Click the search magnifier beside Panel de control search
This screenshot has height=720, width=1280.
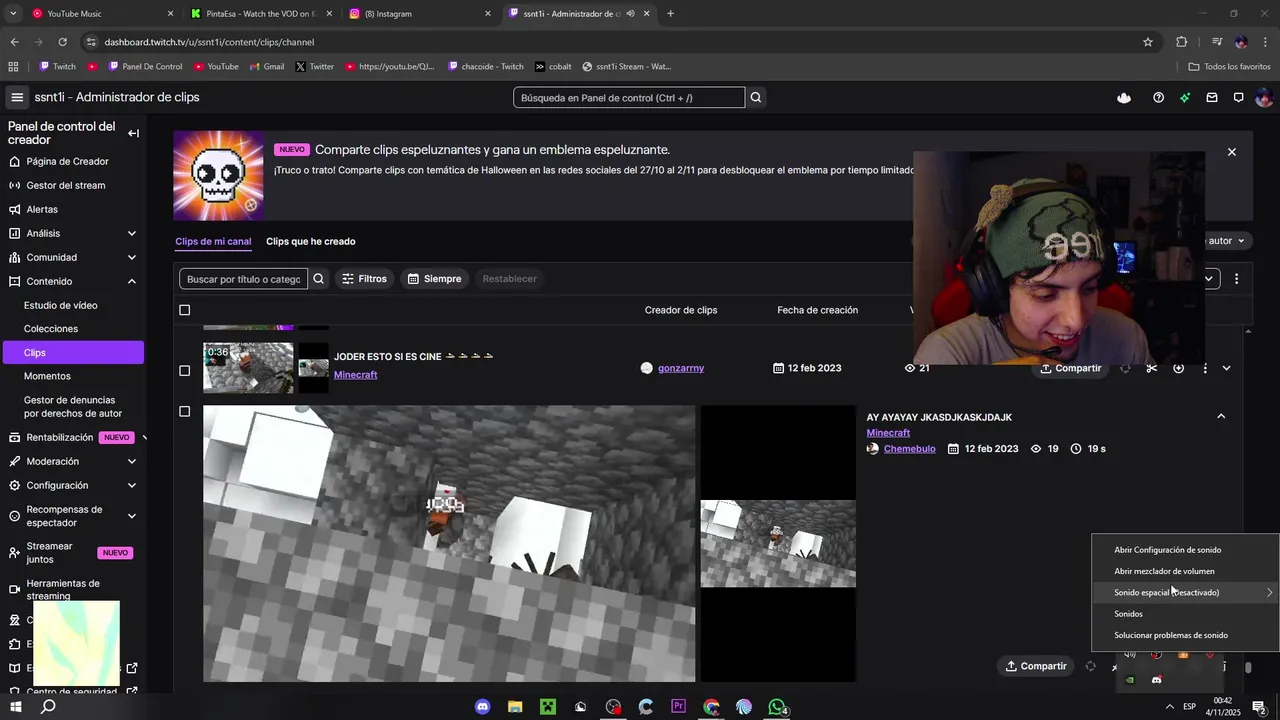click(x=756, y=97)
